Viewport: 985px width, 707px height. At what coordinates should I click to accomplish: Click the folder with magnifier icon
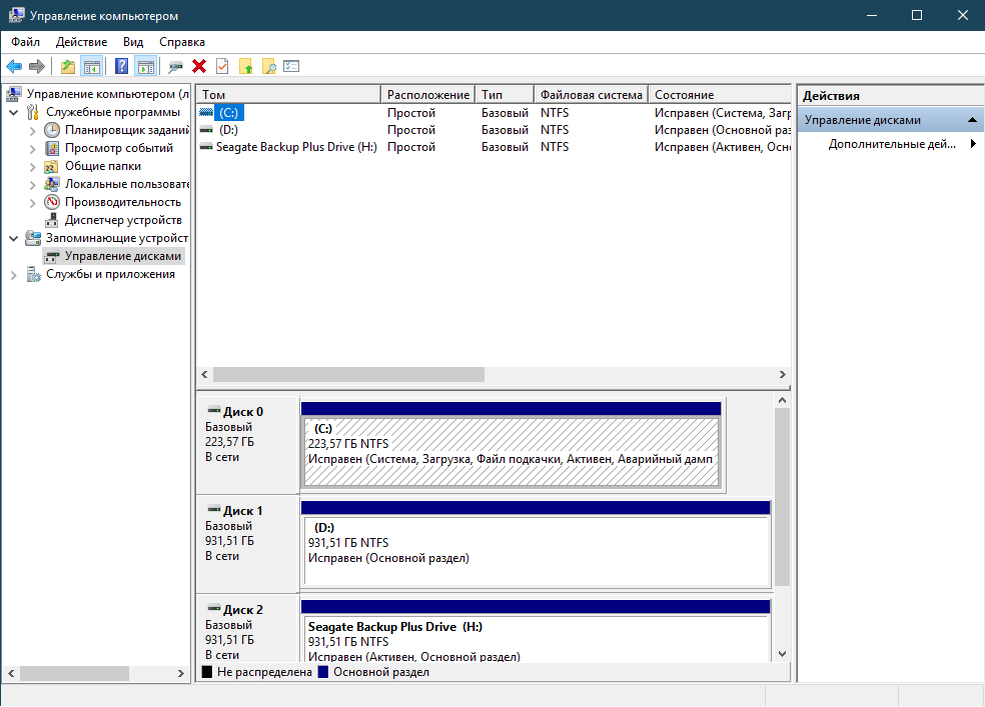pyautogui.click(x=269, y=66)
